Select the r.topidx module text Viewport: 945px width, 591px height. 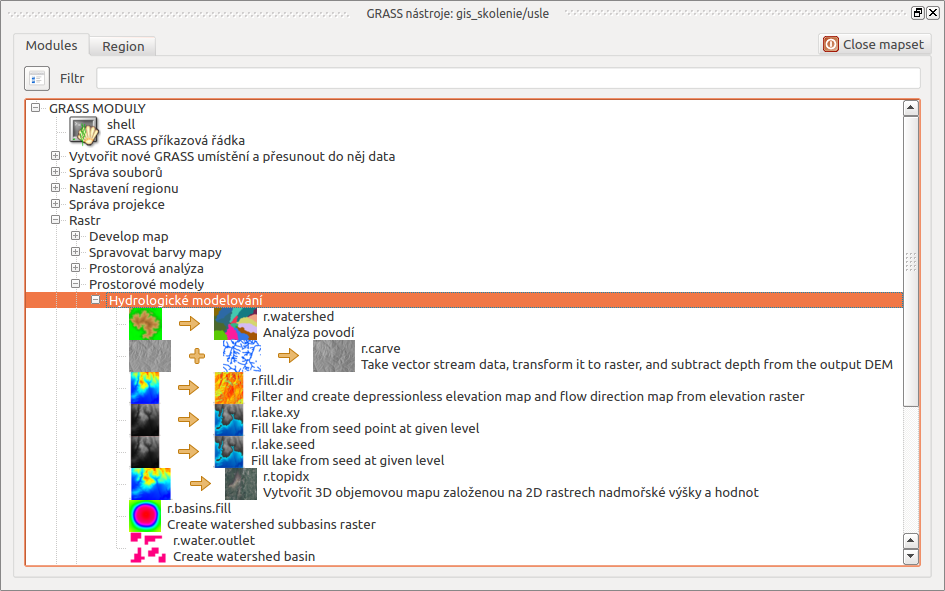[x=286, y=476]
